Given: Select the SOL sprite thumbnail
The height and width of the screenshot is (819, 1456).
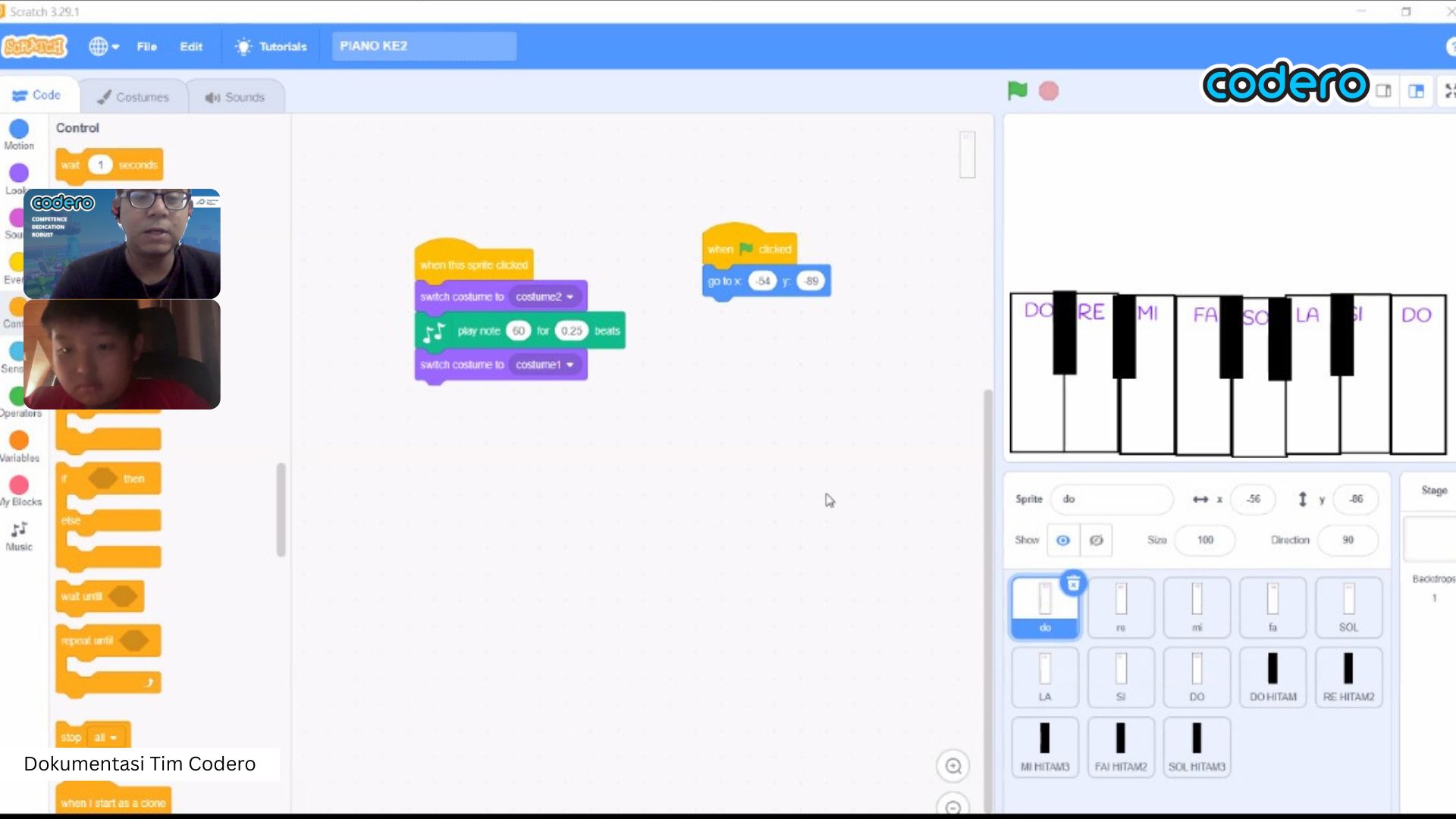Looking at the screenshot, I should (x=1348, y=607).
